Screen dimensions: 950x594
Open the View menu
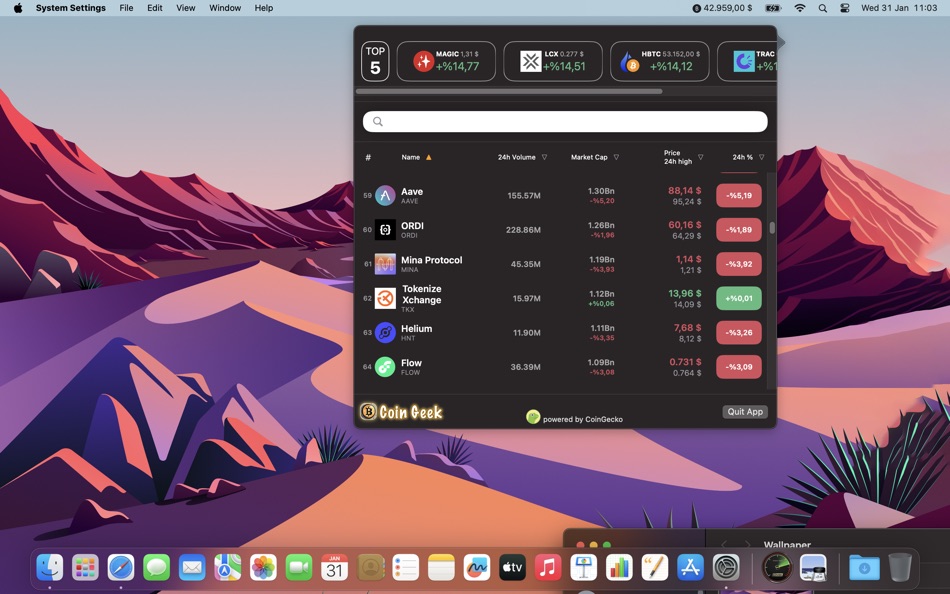[186, 8]
